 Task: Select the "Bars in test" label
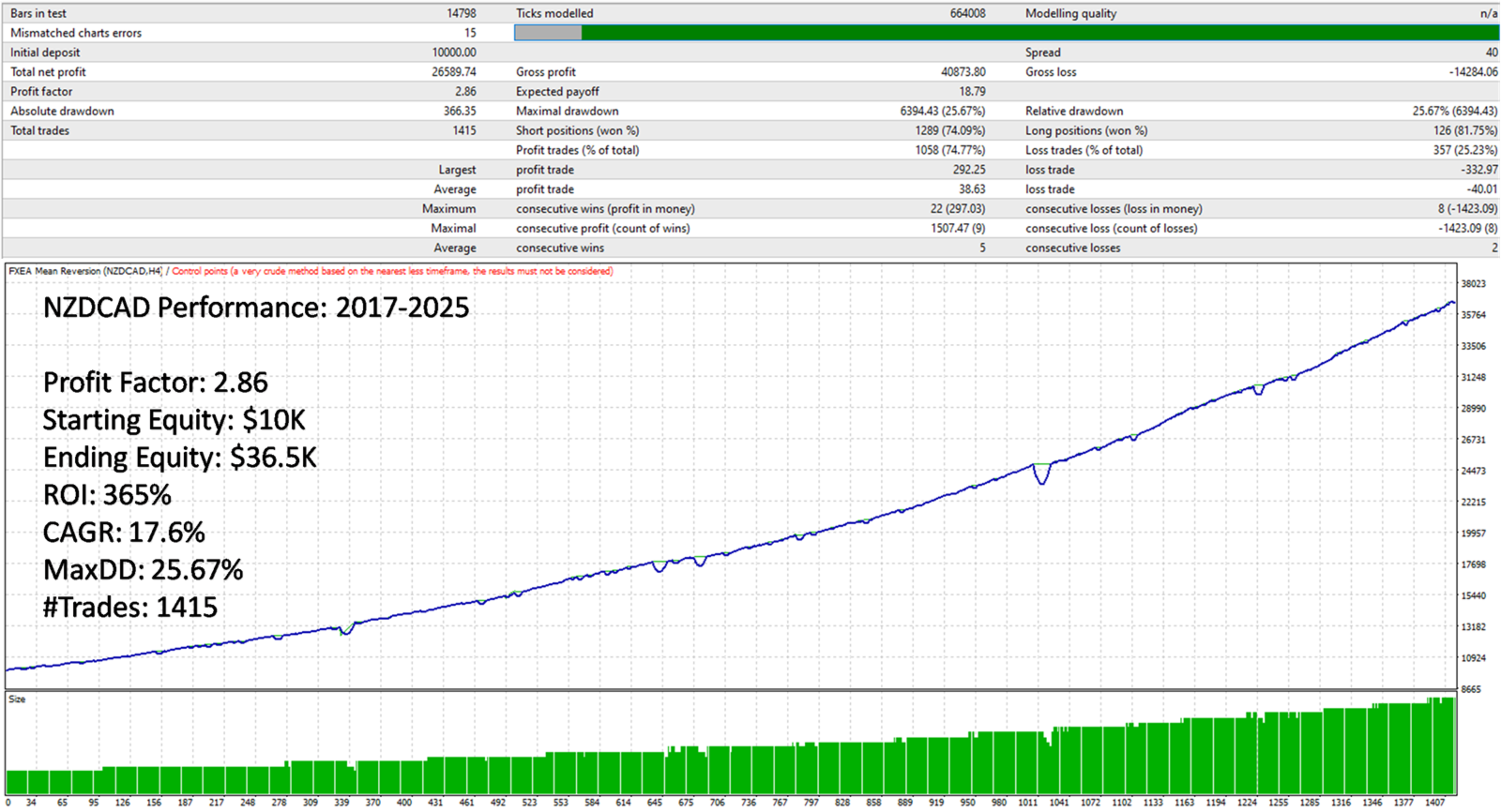pos(38,13)
